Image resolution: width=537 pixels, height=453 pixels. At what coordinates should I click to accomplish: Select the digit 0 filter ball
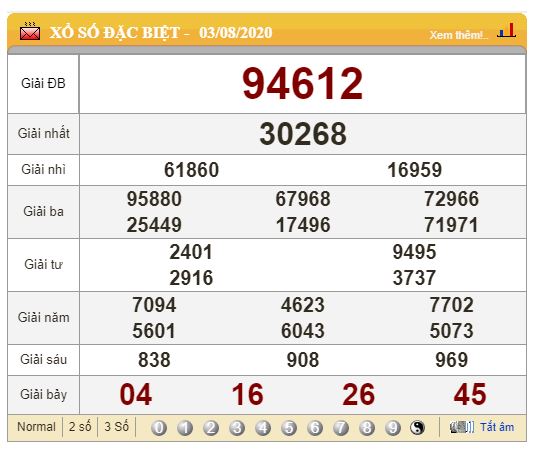pos(159,428)
